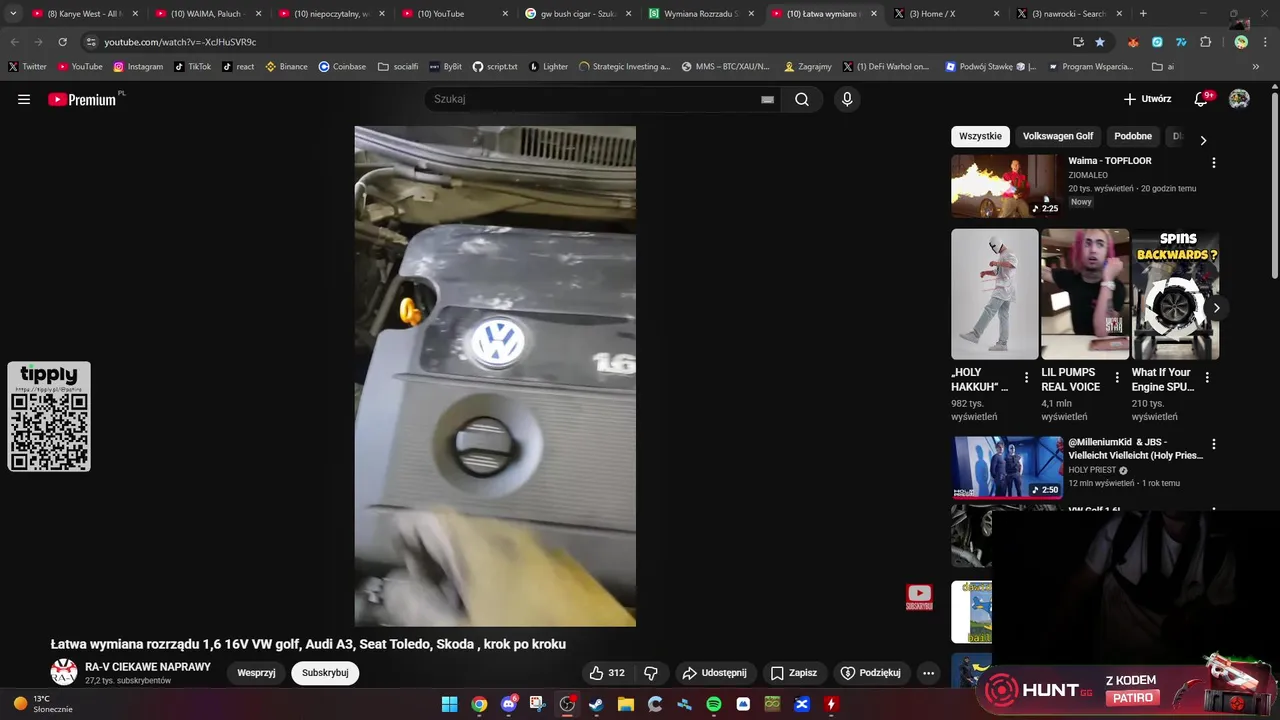Open Windows Start menu

coord(449,704)
